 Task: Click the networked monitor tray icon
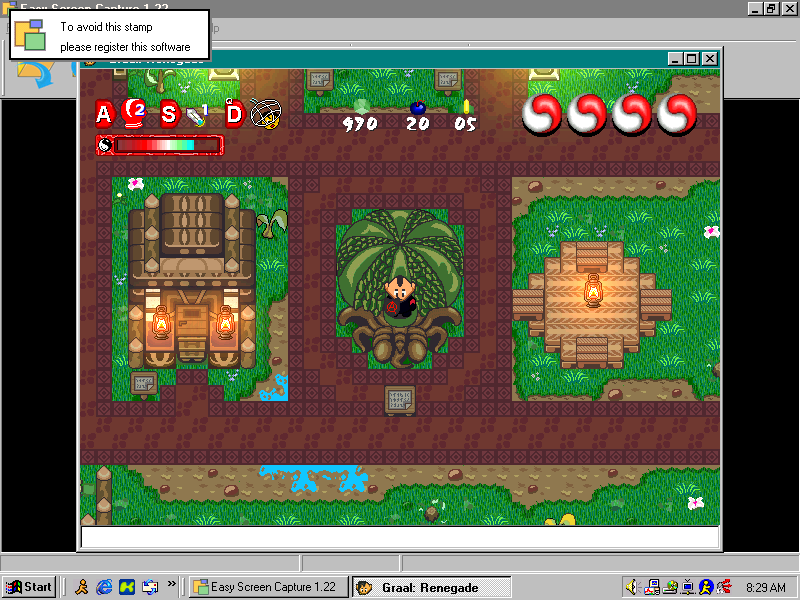tap(688, 587)
